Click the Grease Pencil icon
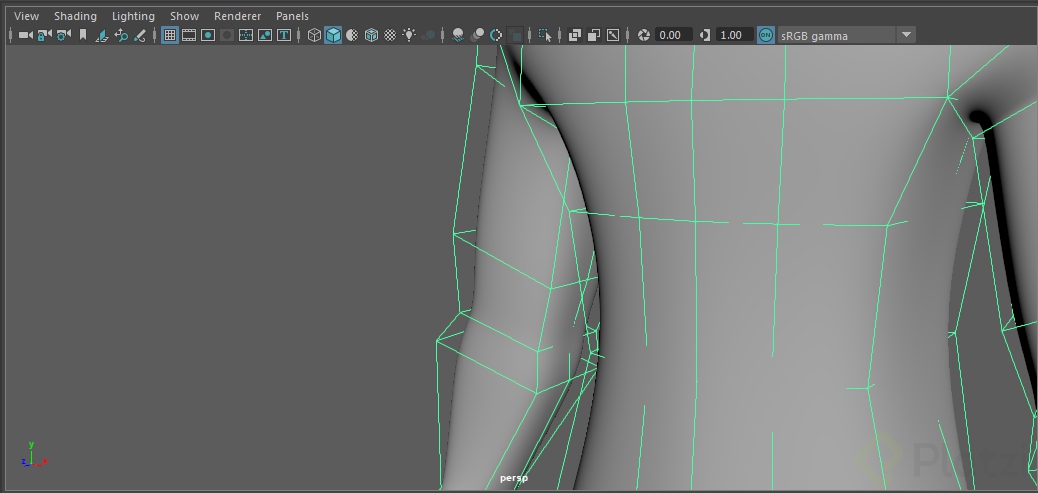The height and width of the screenshot is (493, 1038). (140, 35)
